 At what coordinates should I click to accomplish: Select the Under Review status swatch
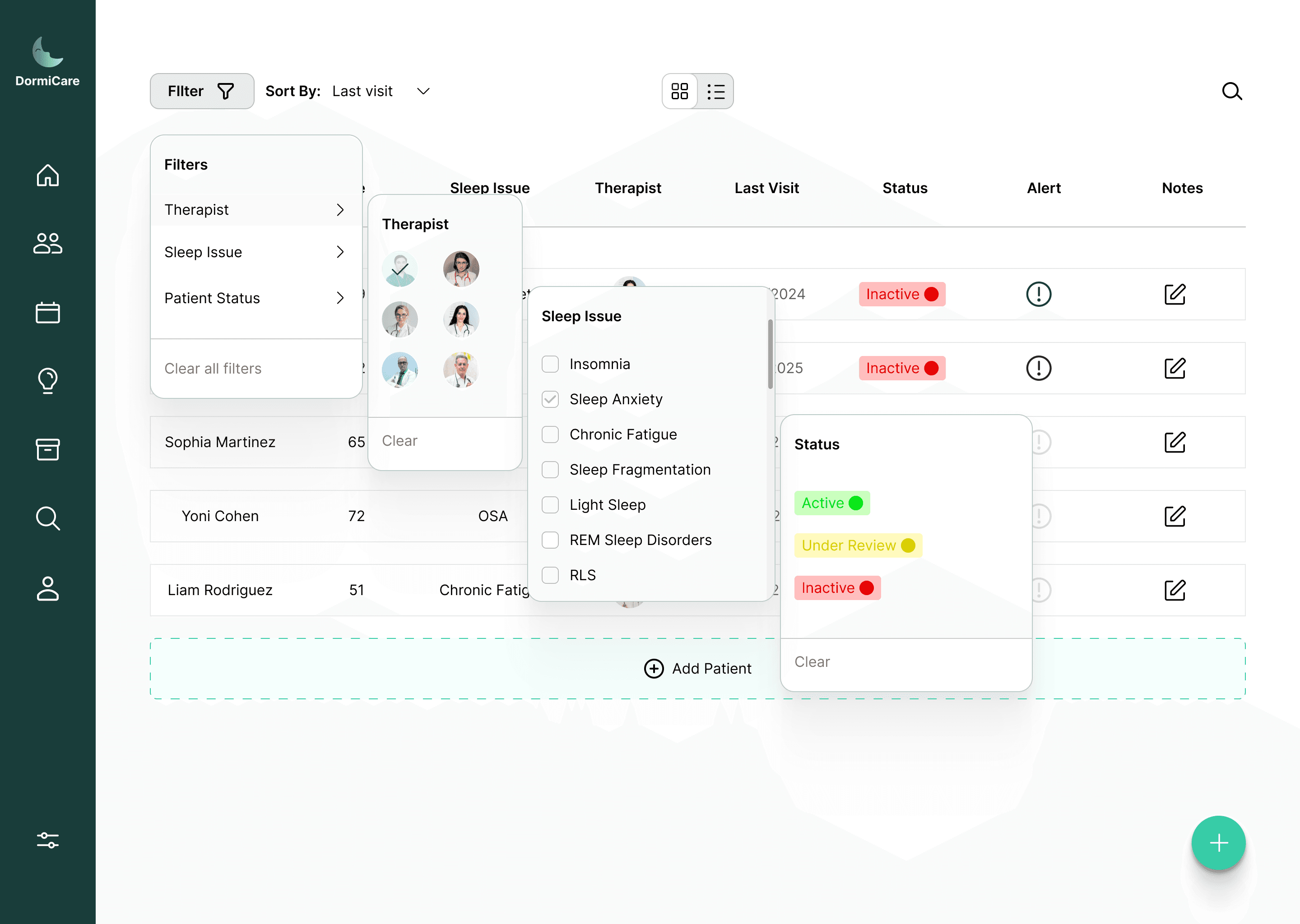point(858,545)
